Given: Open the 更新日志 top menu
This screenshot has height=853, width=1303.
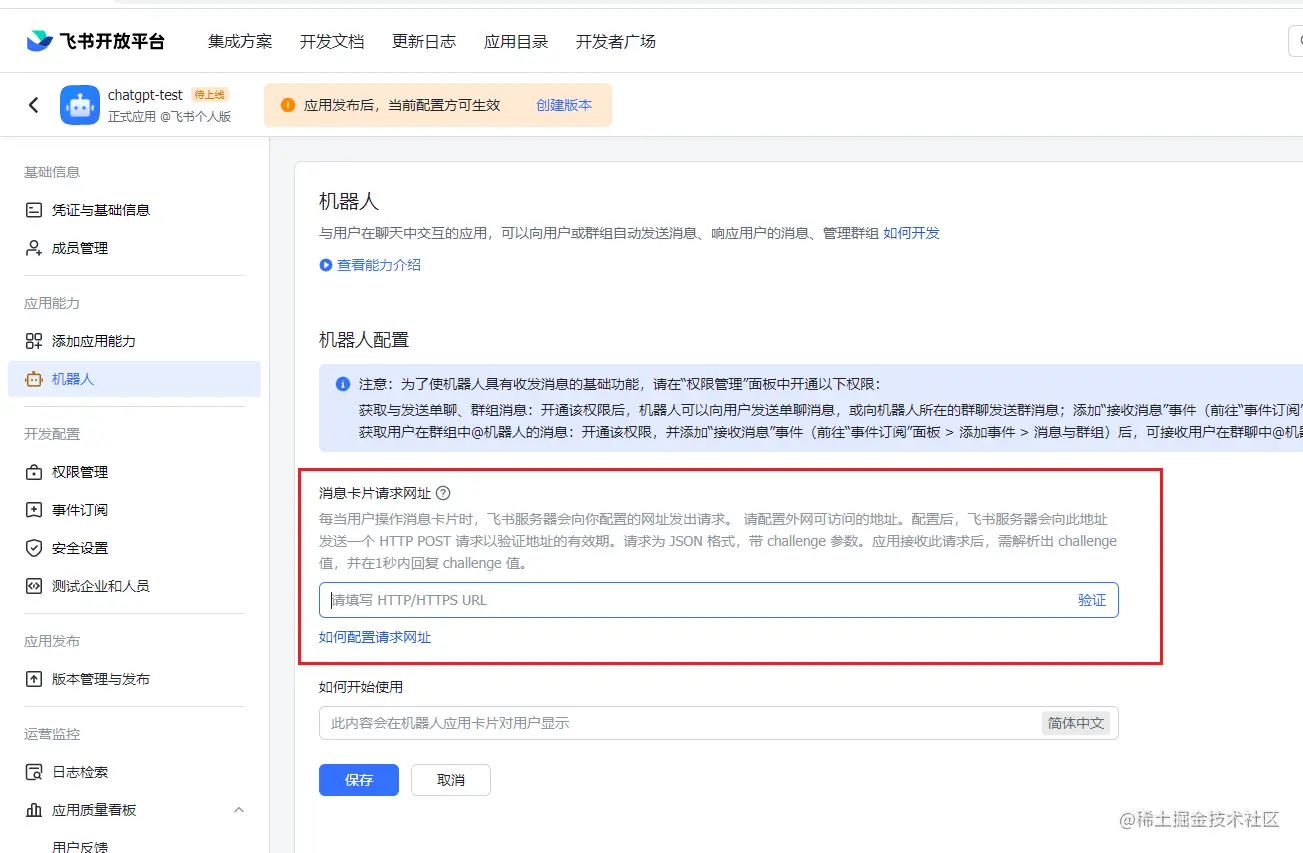Looking at the screenshot, I should click(424, 41).
